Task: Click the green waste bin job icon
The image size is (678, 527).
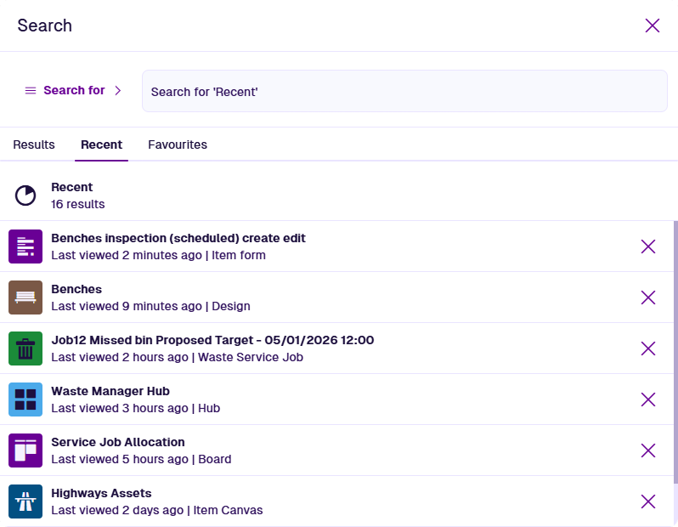Action: (26, 348)
